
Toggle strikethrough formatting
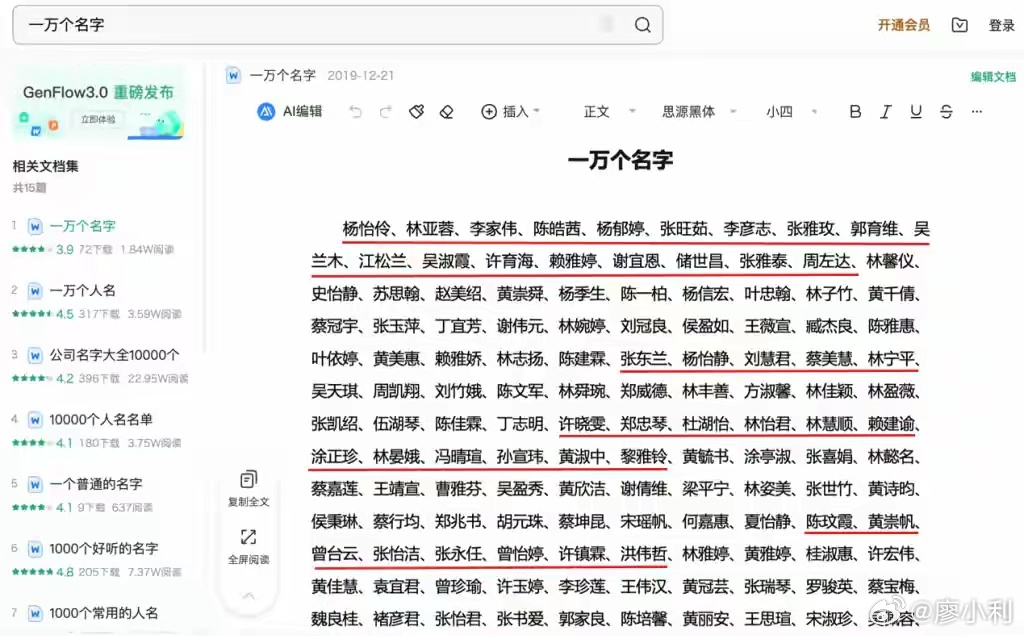click(946, 112)
